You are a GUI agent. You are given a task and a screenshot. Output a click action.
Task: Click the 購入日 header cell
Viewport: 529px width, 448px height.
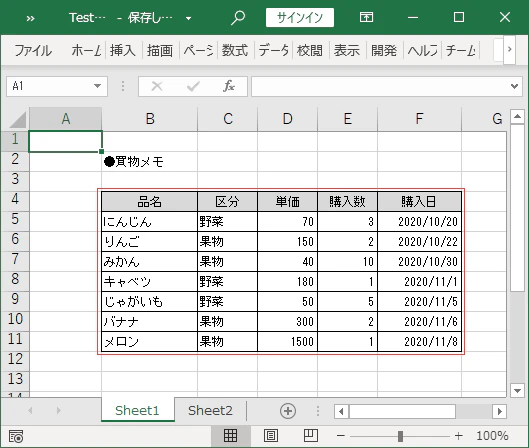tap(419, 202)
